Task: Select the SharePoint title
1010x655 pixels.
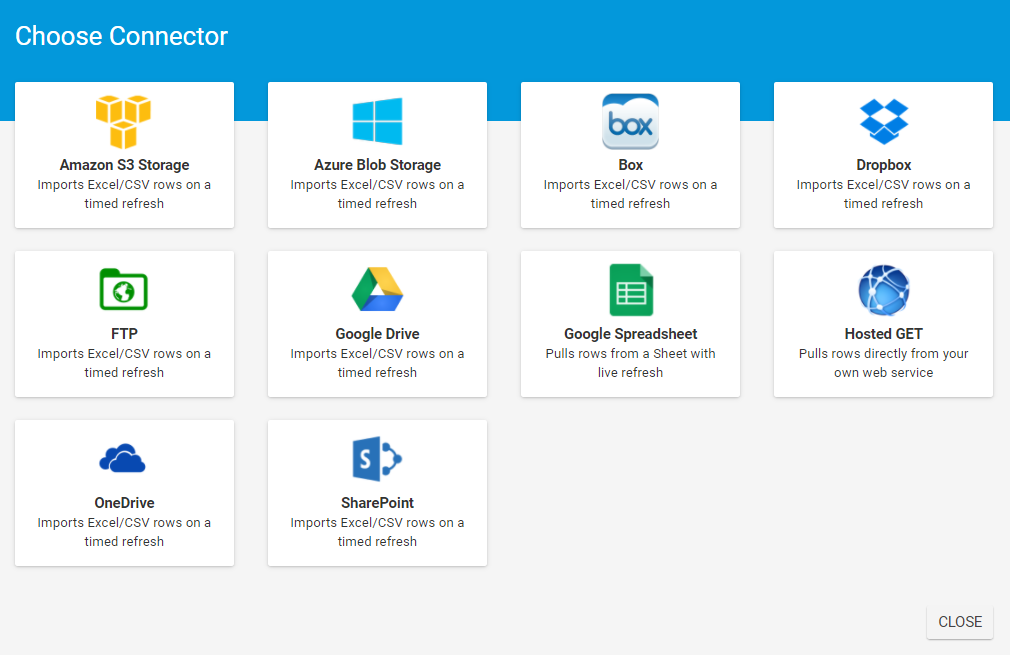Action: (377, 502)
